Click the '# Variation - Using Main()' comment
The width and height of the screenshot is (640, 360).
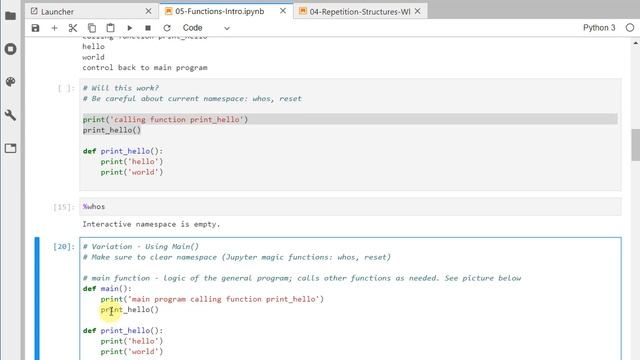coord(140,247)
